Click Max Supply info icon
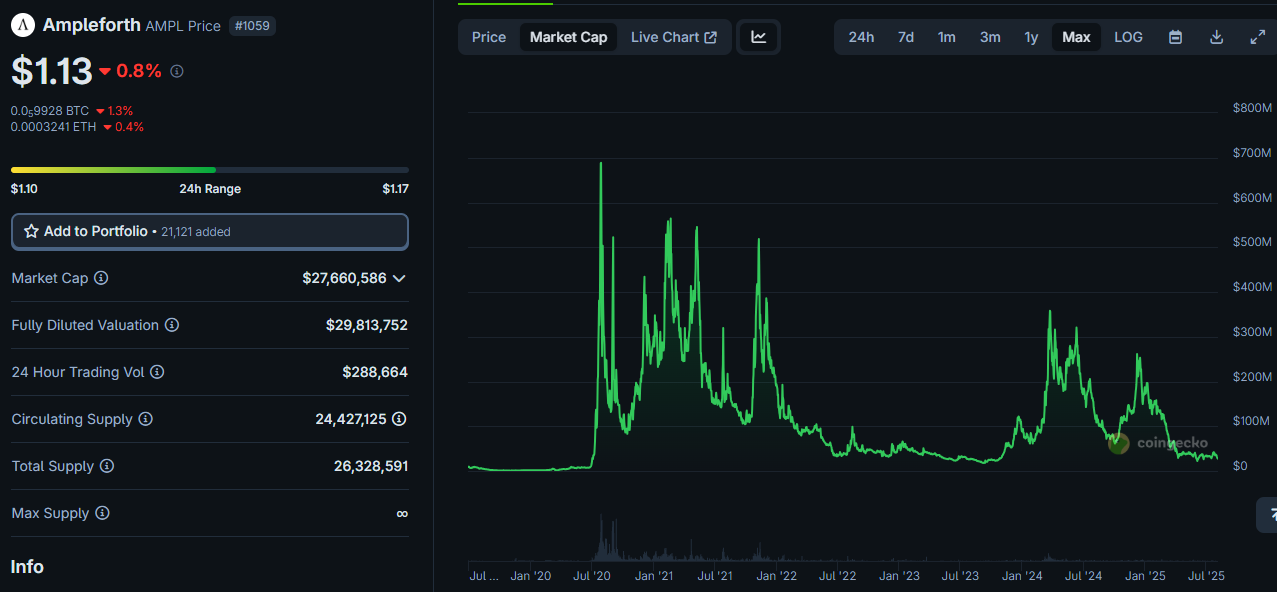The width and height of the screenshot is (1277, 592). (102, 513)
